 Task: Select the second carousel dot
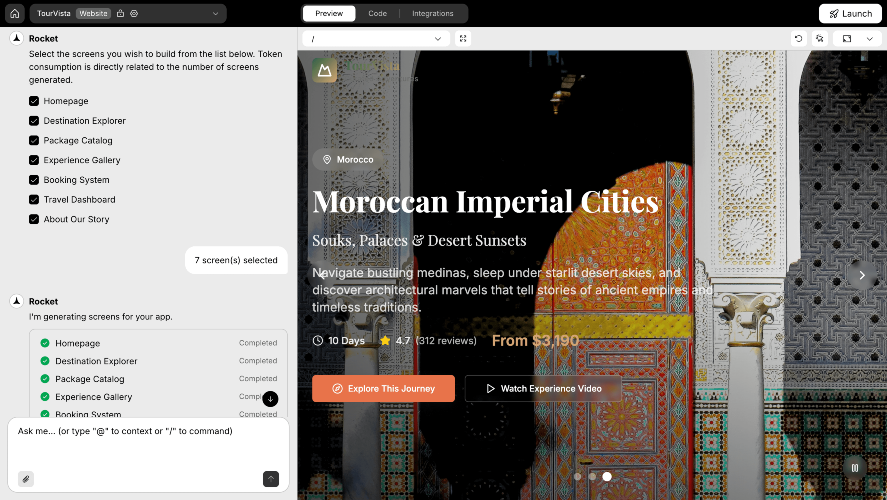pyautogui.click(x=592, y=477)
